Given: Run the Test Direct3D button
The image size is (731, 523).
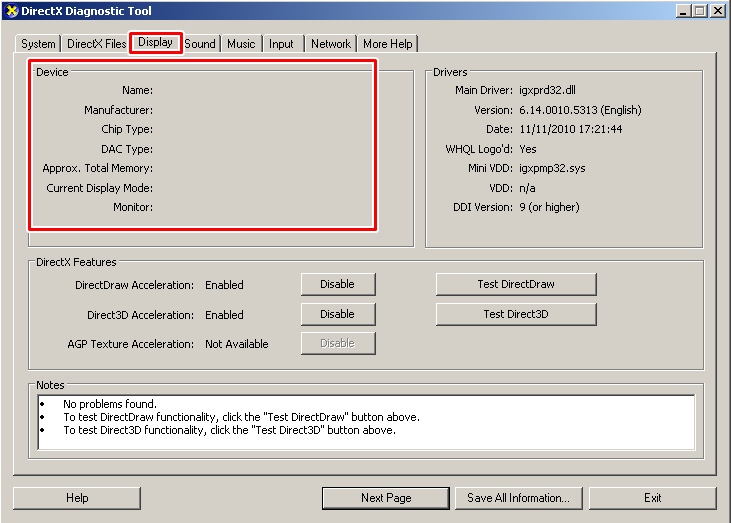Looking at the screenshot, I should click(516, 314).
